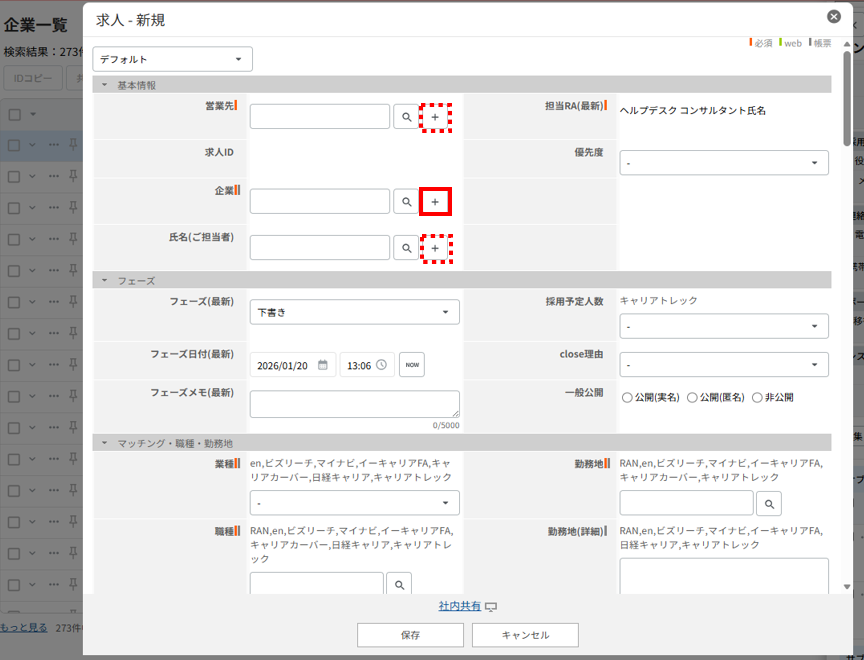Viewport: 864px width, 660px height.
Task: Open the デフォルト layout dropdown
Action: [x=172, y=60]
